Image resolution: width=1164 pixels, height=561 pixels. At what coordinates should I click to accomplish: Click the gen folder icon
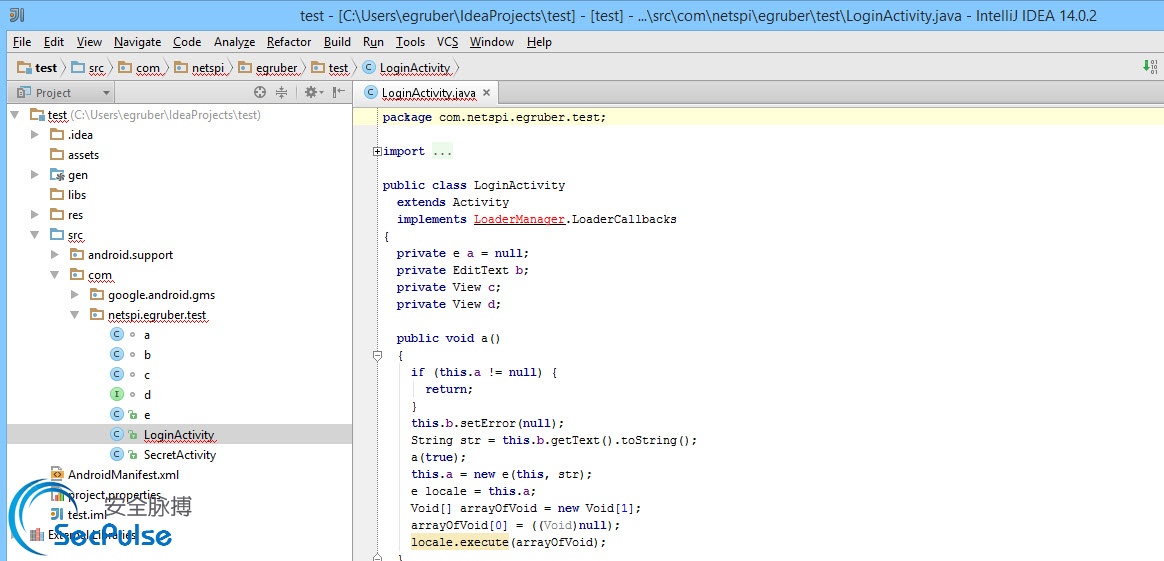pos(56,174)
